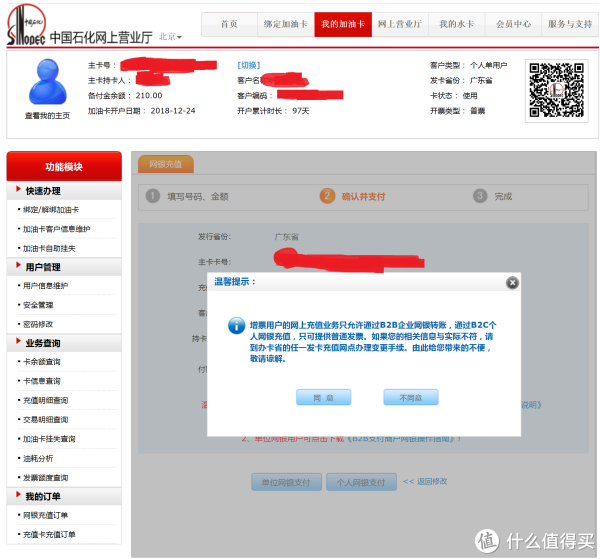The image size is (600, 559).
Task: Click step 3 circle 完成
Action: pyautogui.click(x=480, y=196)
